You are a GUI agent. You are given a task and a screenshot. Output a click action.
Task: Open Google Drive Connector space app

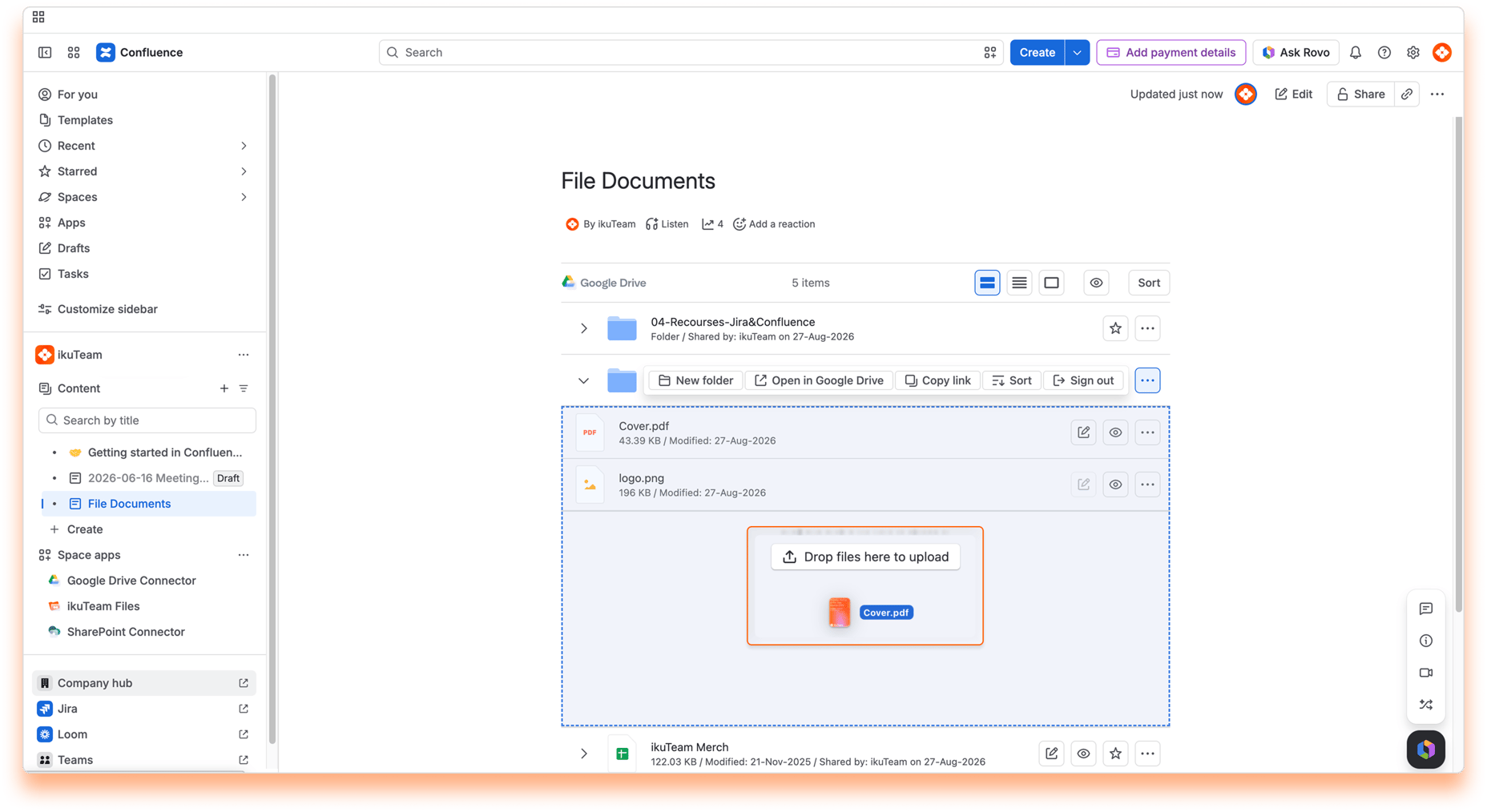[x=131, y=581]
